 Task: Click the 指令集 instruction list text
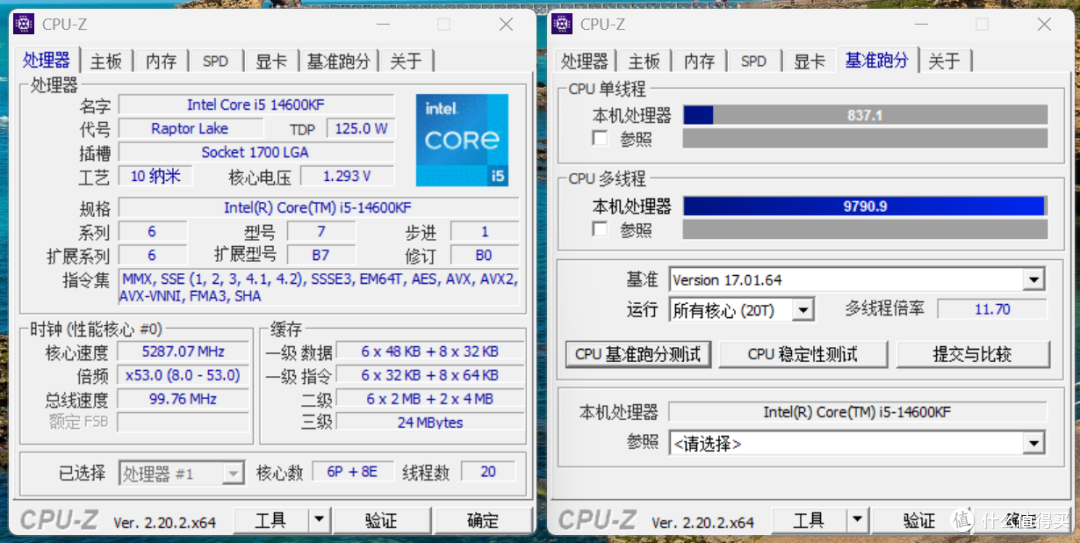(319, 287)
